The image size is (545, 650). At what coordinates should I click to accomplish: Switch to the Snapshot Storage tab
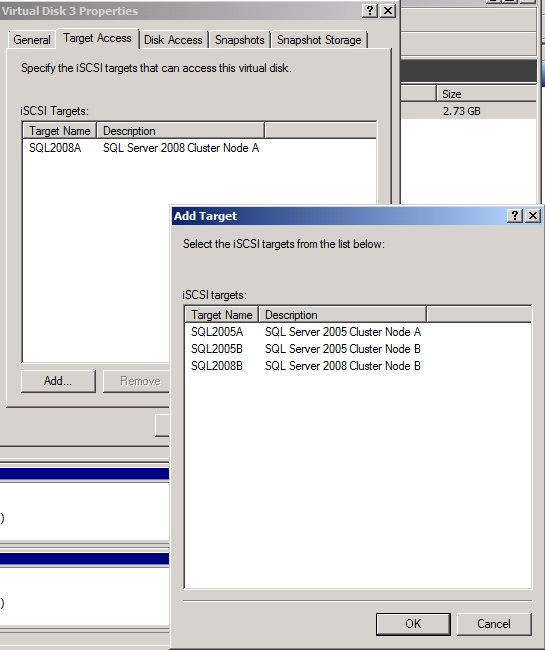click(x=319, y=40)
